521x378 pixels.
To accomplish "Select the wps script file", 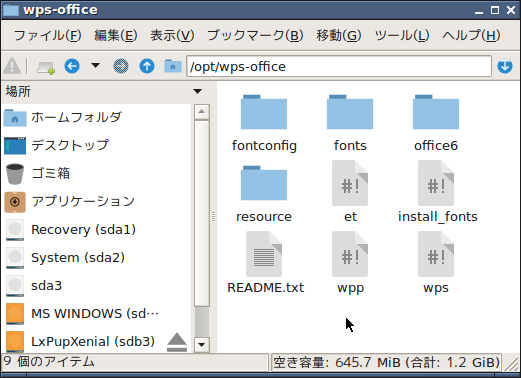I will [436, 263].
